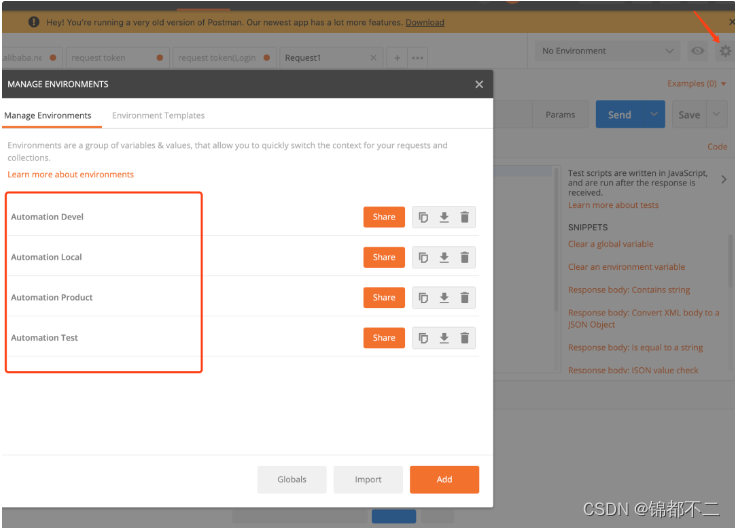Open the Automation Product environment

tap(52, 297)
